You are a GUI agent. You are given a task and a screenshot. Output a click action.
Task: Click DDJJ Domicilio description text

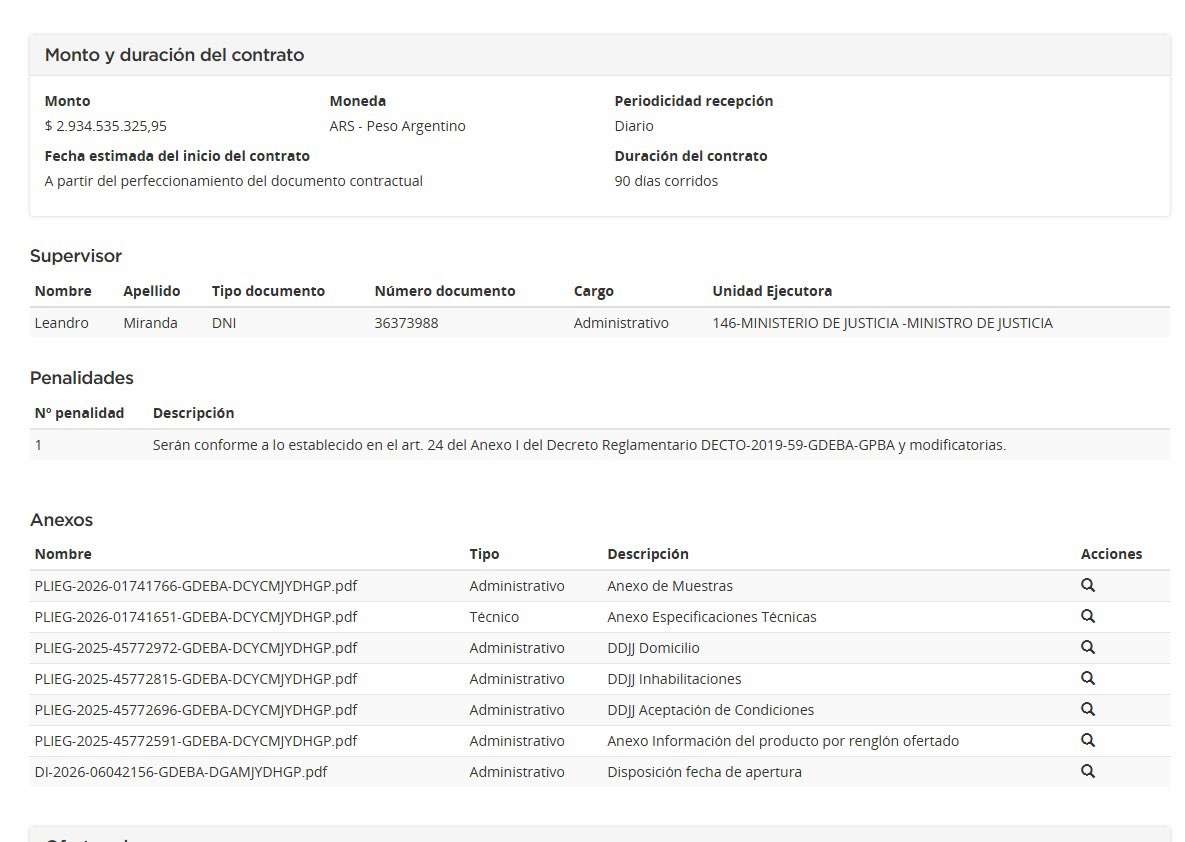[653, 648]
